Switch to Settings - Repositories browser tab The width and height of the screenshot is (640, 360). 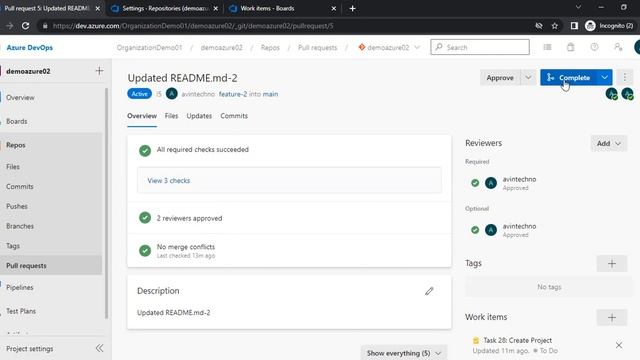(165, 8)
